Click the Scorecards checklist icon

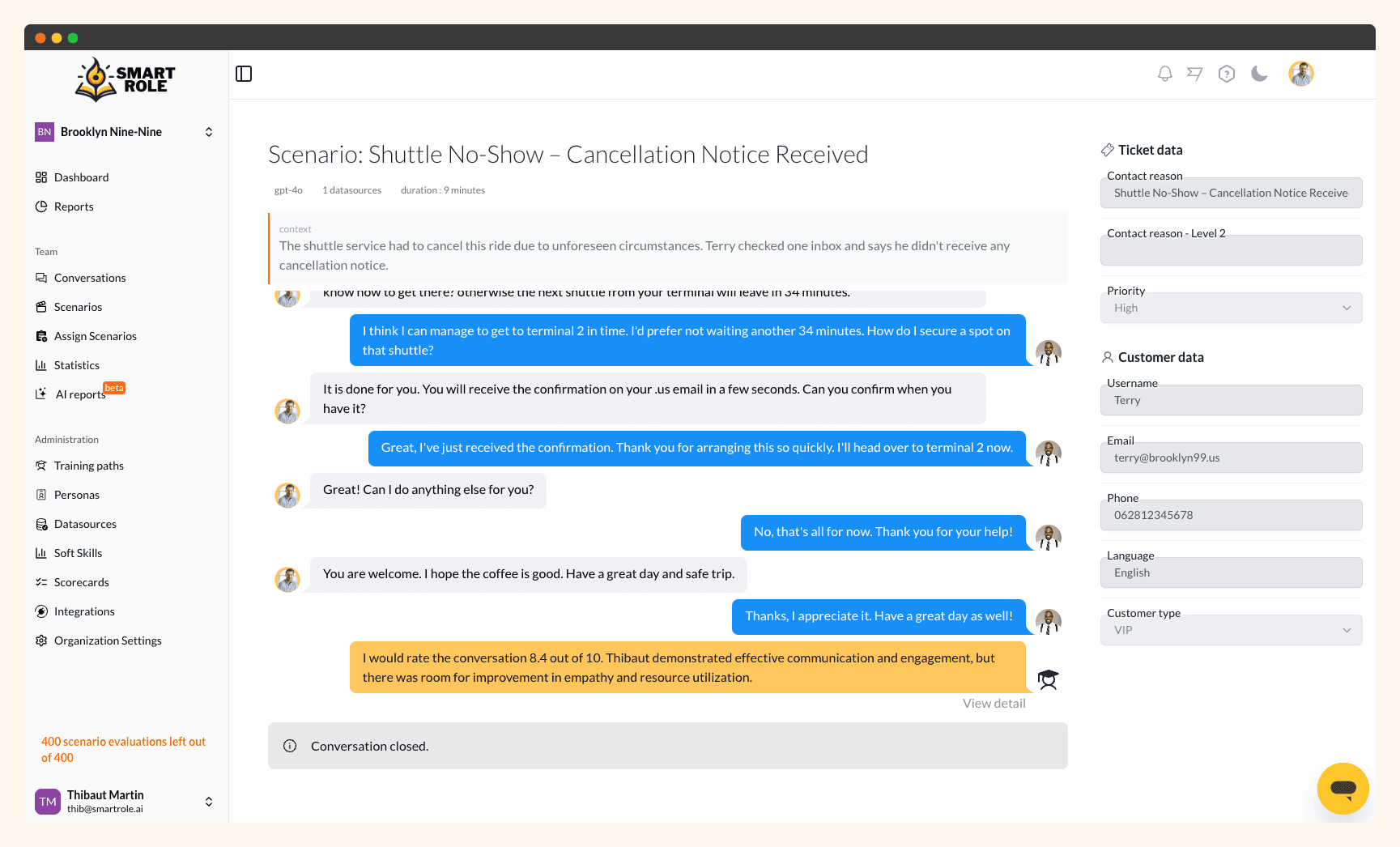pos(41,582)
